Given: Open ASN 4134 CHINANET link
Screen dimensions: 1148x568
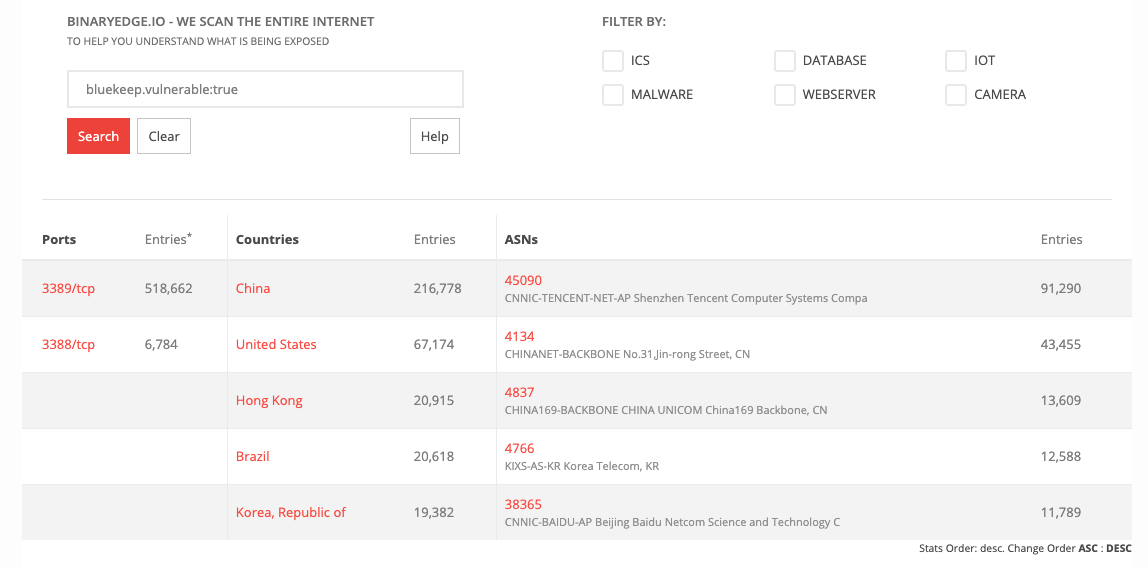Looking at the screenshot, I should point(520,336).
